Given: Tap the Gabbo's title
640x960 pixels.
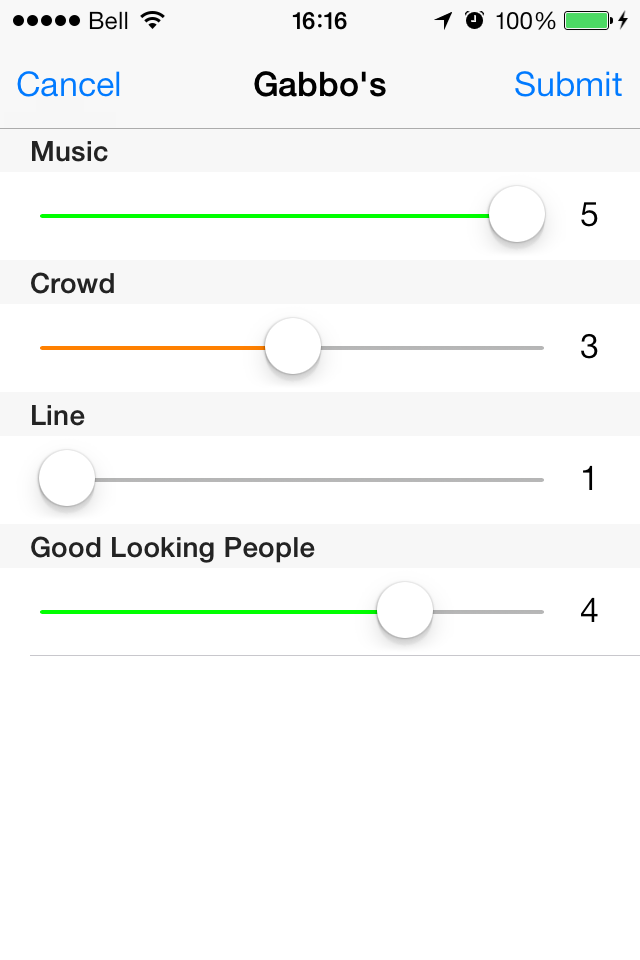Looking at the screenshot, I should [320, 84].
